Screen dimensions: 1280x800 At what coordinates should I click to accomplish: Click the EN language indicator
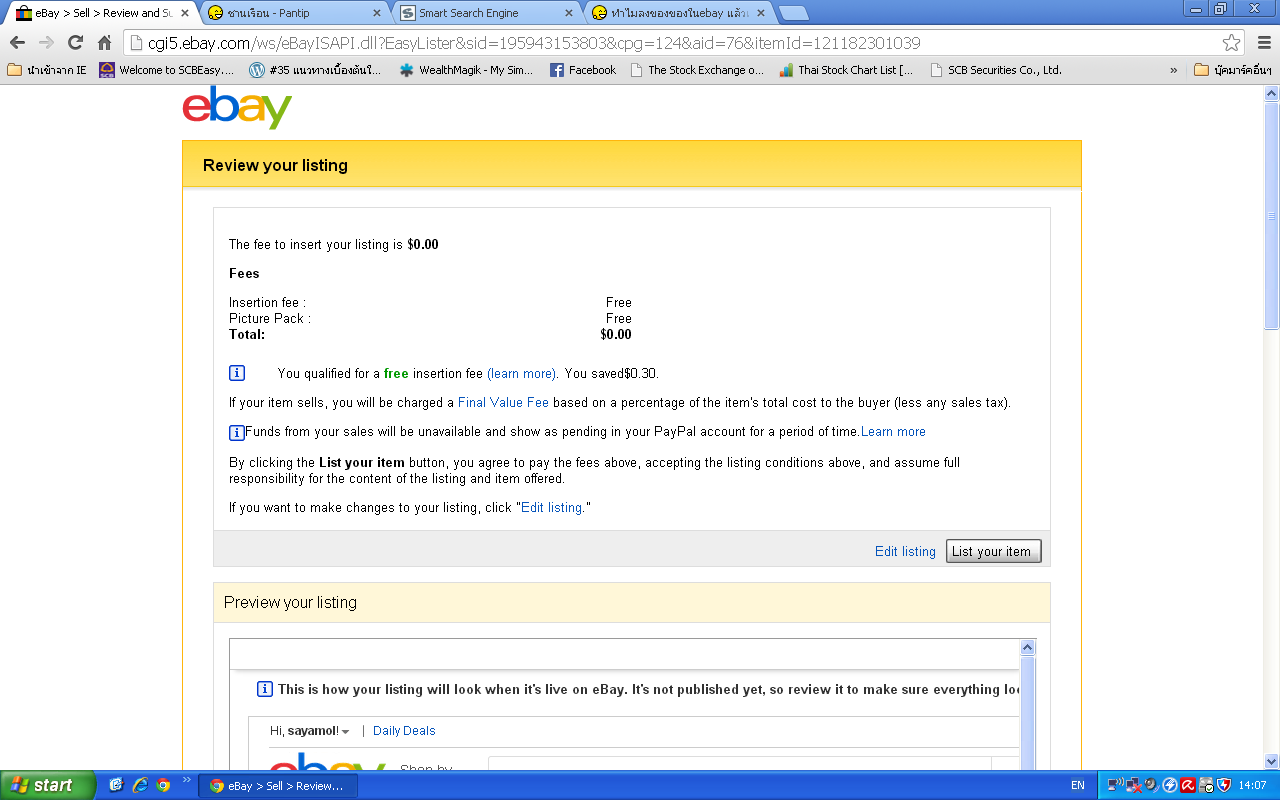coord(1078,786)
